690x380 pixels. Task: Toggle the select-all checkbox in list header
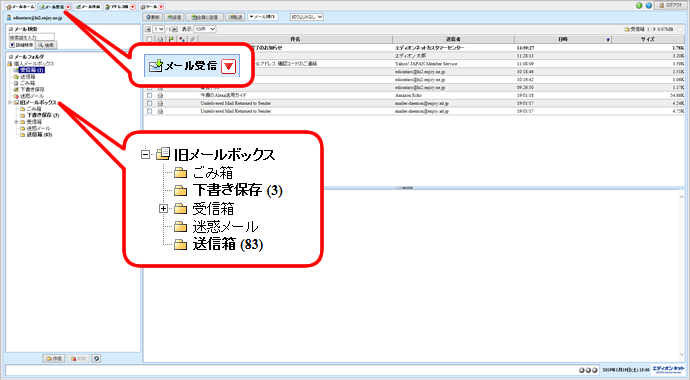150,40
